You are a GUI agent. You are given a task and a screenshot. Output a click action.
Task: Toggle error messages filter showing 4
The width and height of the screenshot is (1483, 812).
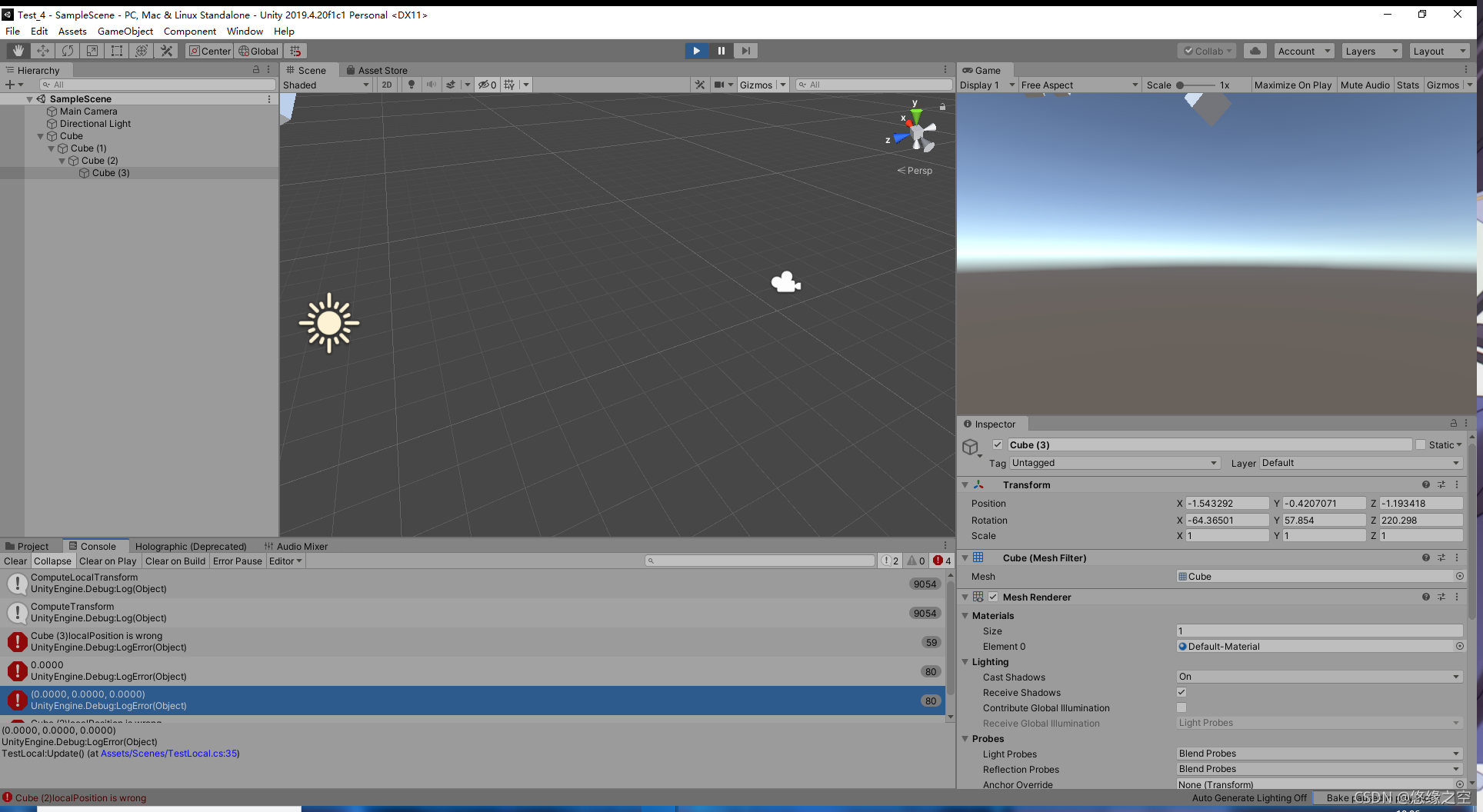point(942,561)
